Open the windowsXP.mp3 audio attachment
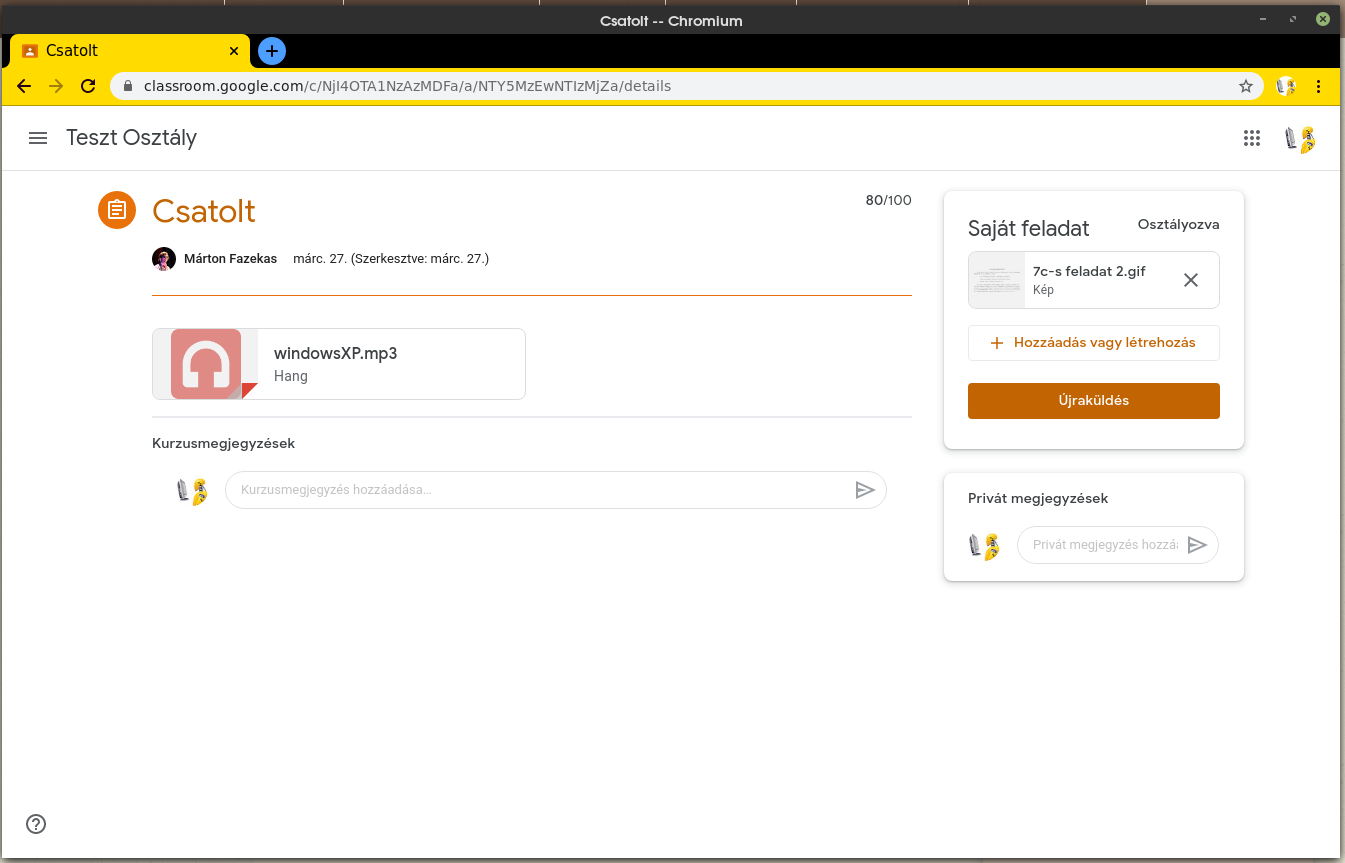This screenshot has width=1345, height=863. [338, 364]
